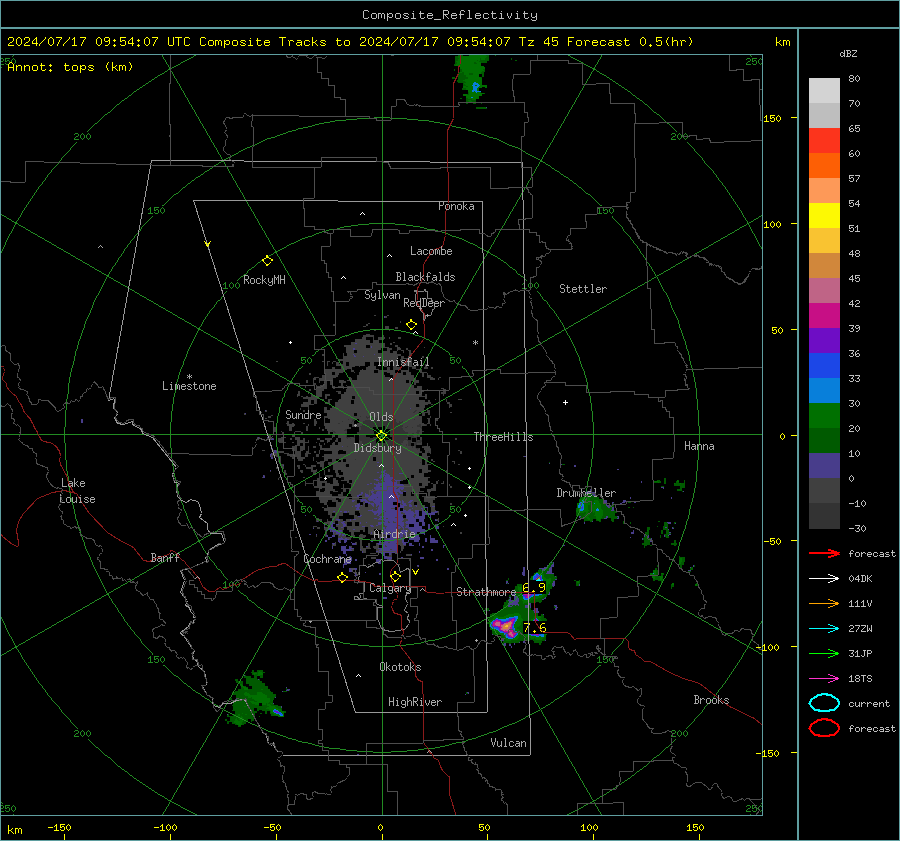
Task: Select the Okotoks label
Action: [400, 667]
